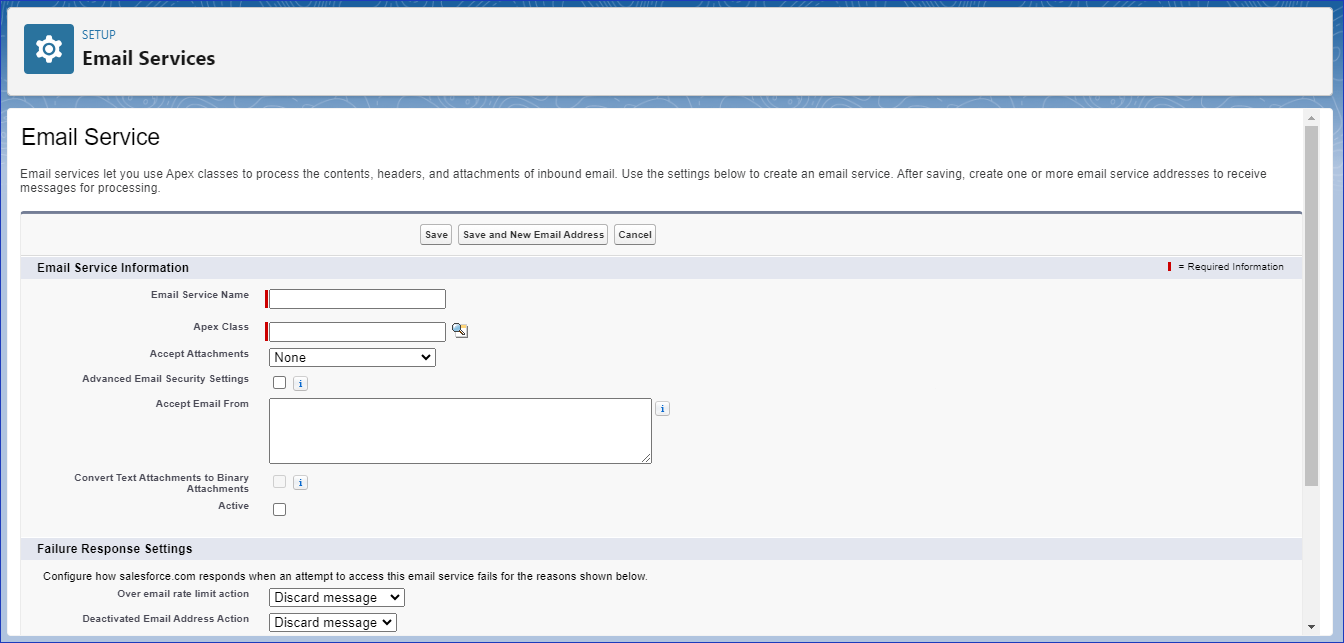Open the Apex Class lookup magnifier
This screenshot has height=643, width=1344.
pos(459,329)
